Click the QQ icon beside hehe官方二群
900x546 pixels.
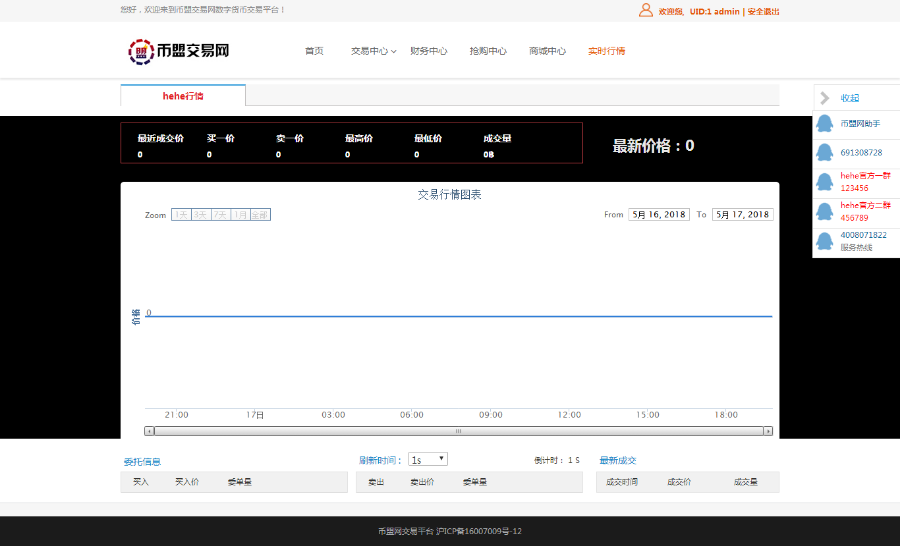coord(825,212)
